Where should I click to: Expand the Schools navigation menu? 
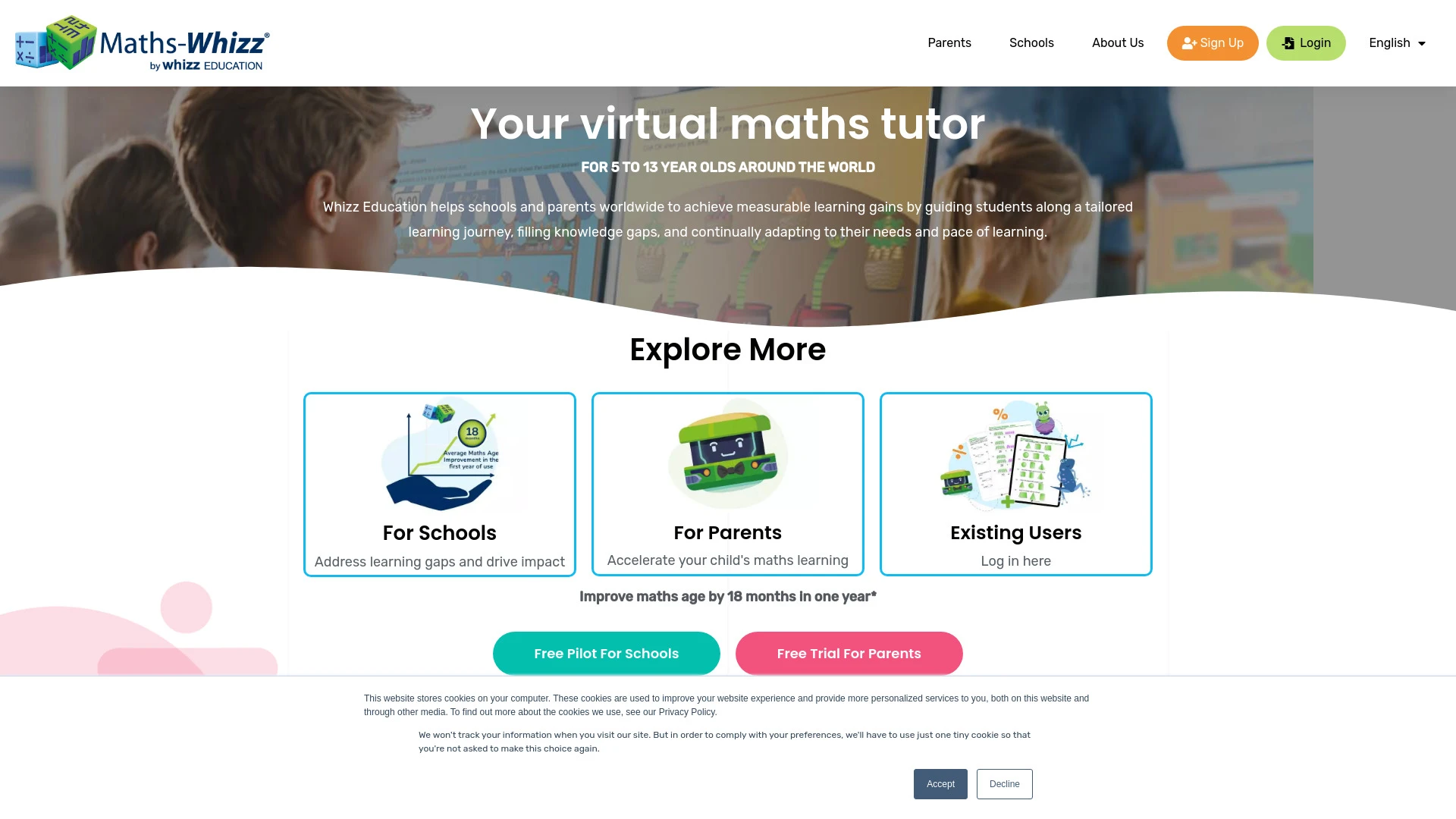click(x=1031, y=43)
